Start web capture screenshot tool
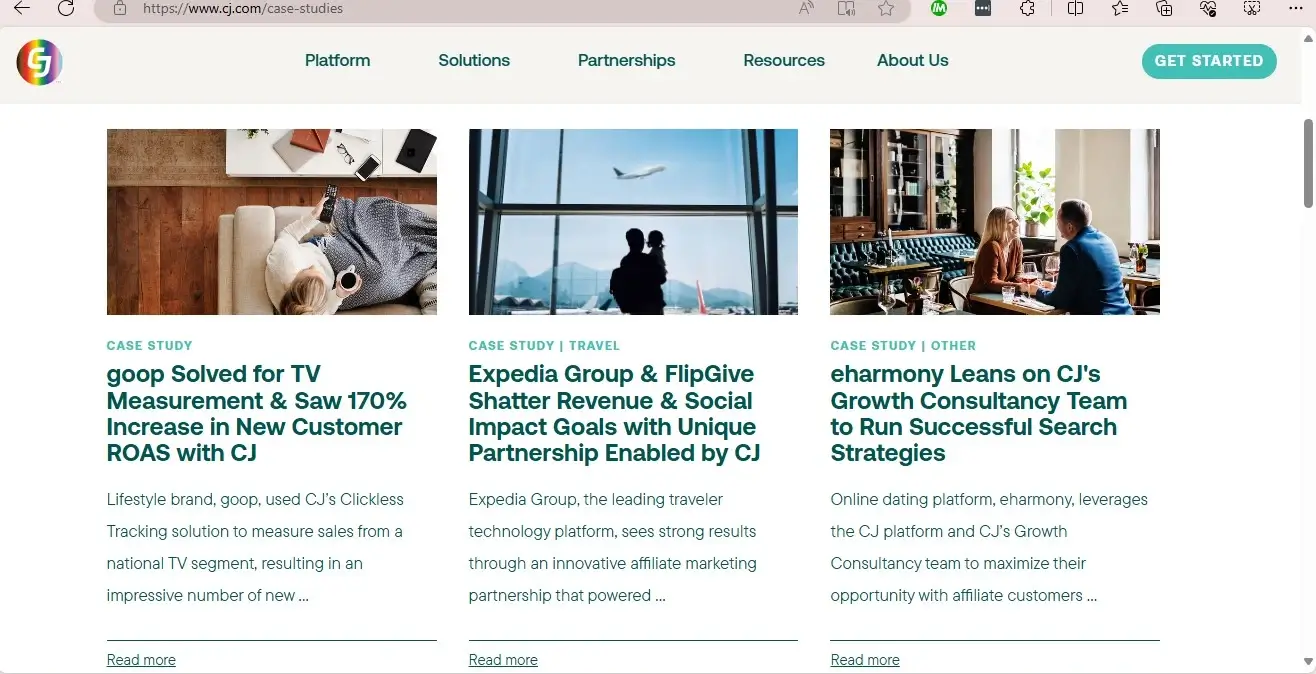The image size is (1316, 674). (1252, 8)
